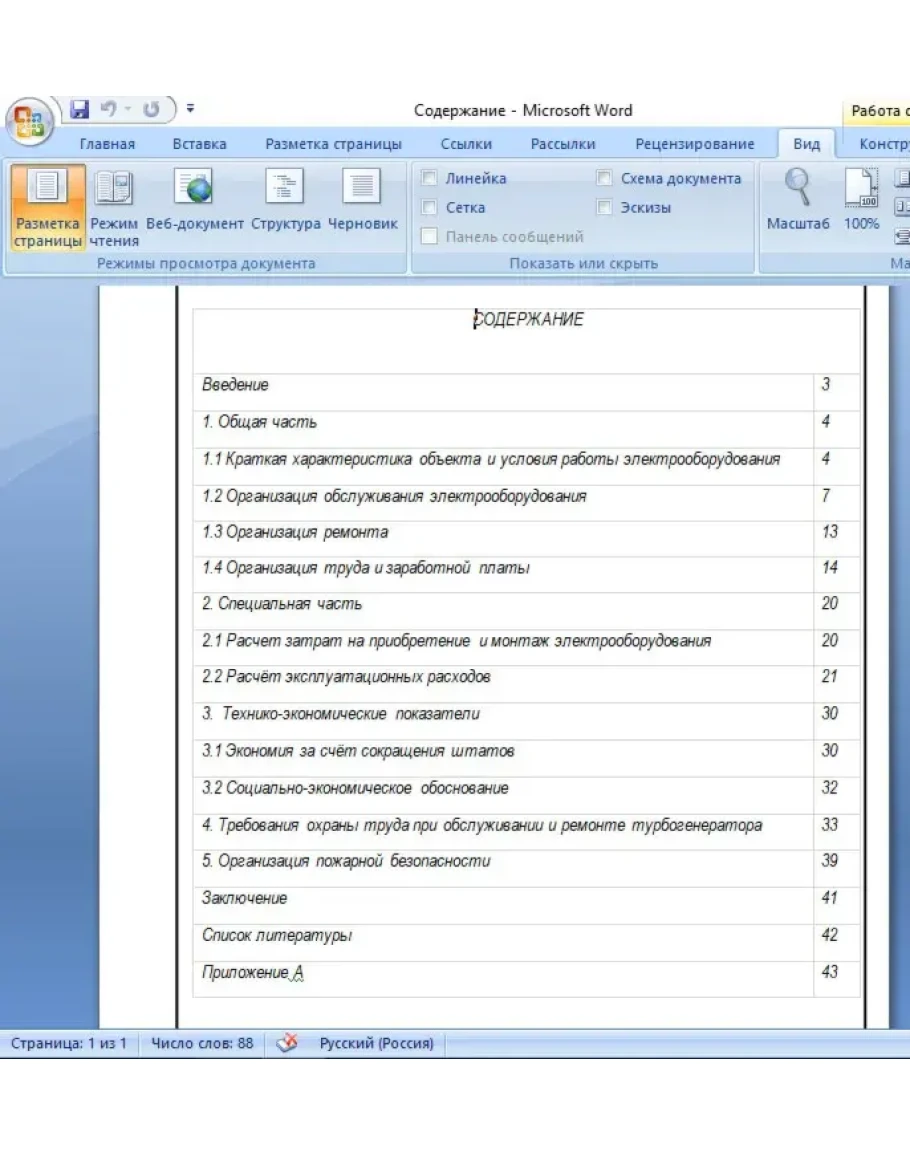Save the document with the floppy icon
The height and width of the screenshot is (1155, 910).
pos(80,110)
